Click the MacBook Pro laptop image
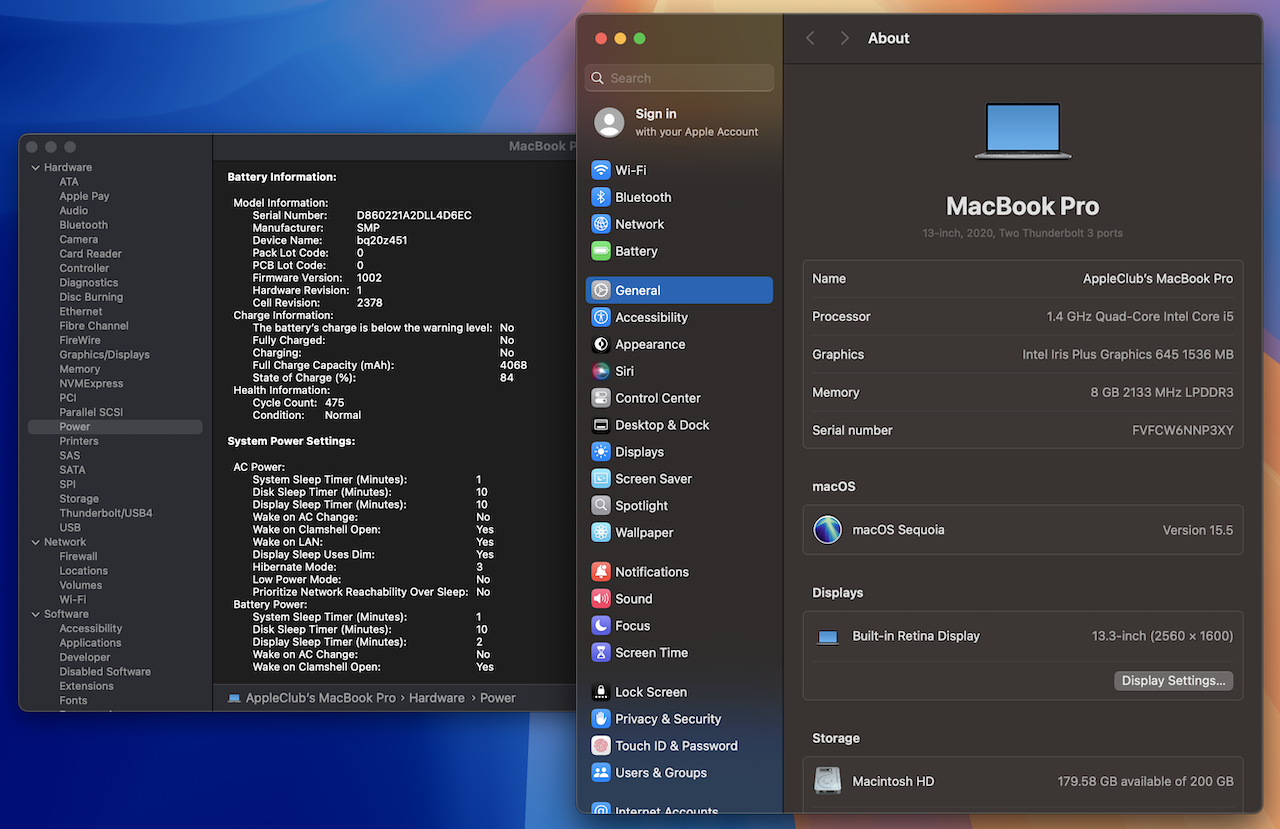 coord(1023,131)
